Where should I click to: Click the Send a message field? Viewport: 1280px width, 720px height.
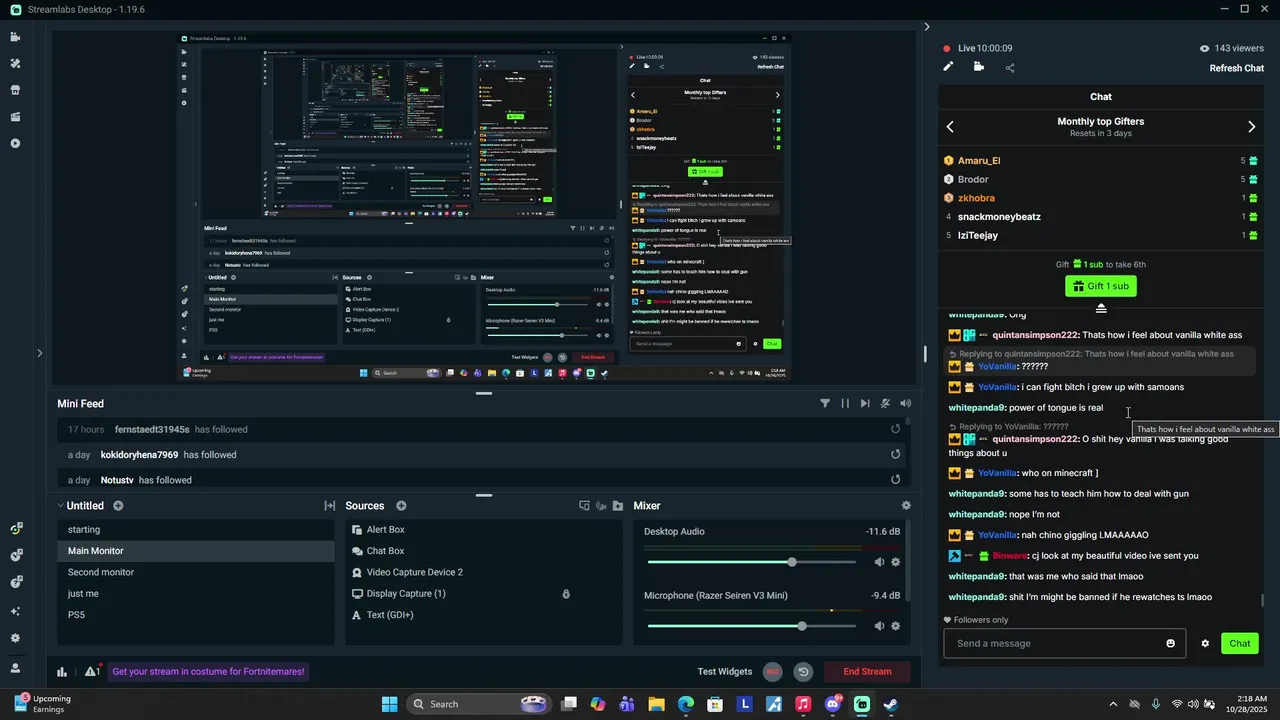pyautogui.click(x=1065, y=643)
